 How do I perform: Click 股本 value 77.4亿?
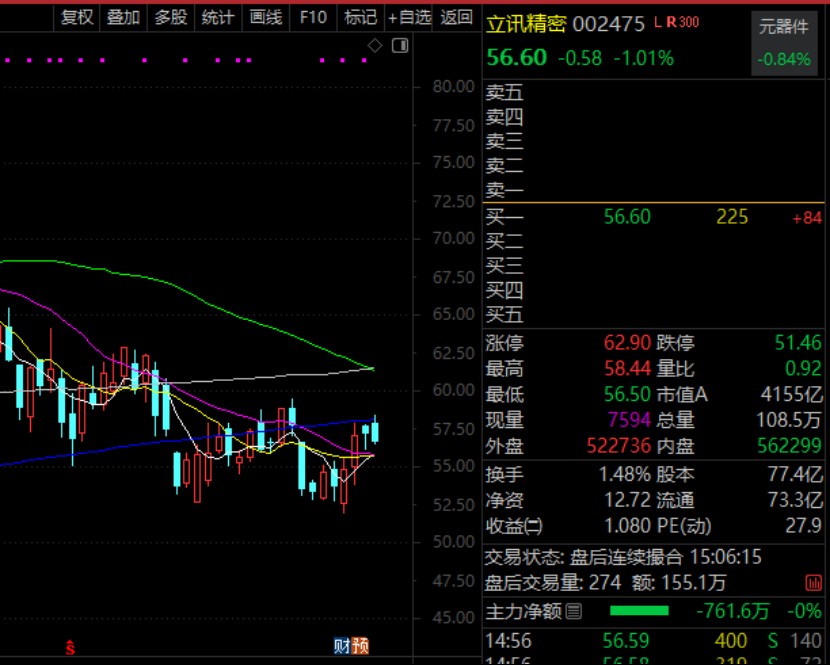796,474
